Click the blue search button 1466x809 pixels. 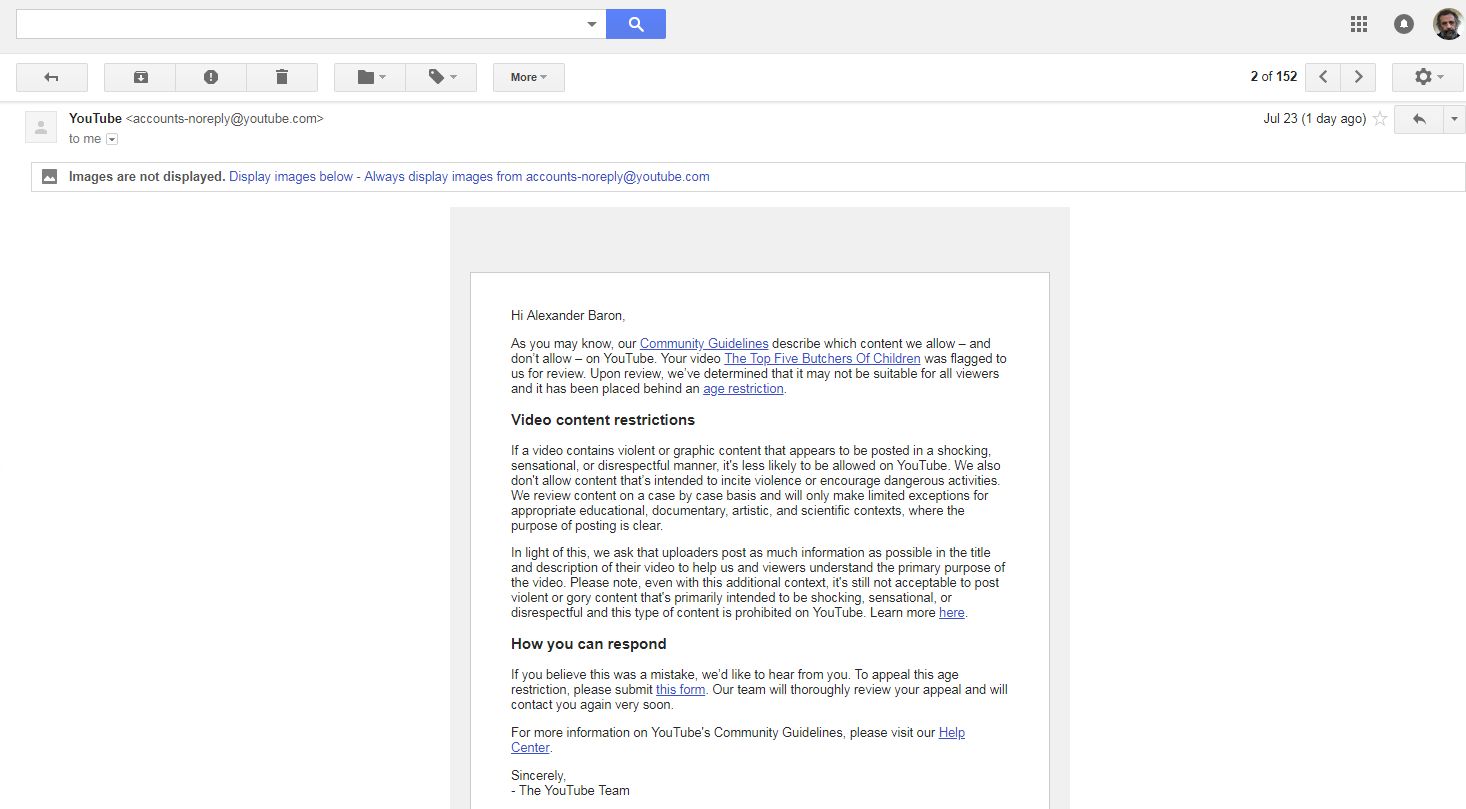[635, 24]
